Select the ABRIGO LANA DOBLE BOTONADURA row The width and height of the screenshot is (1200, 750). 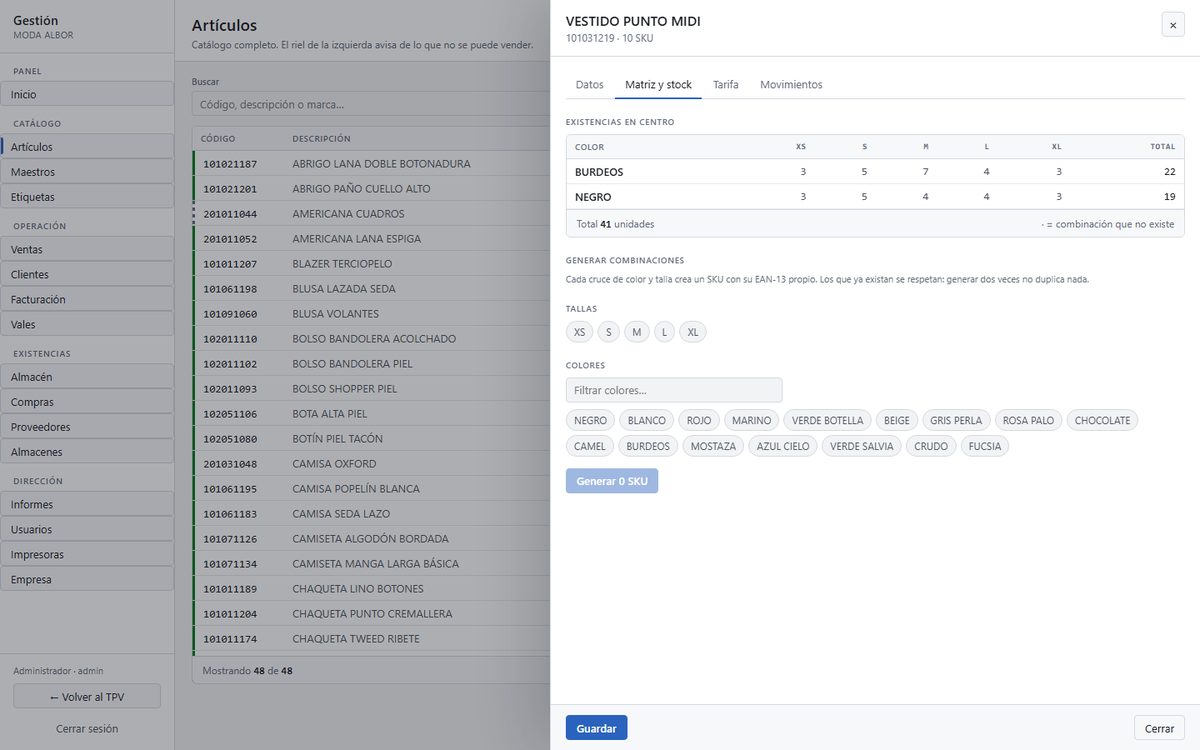click(x=371, y=164)
